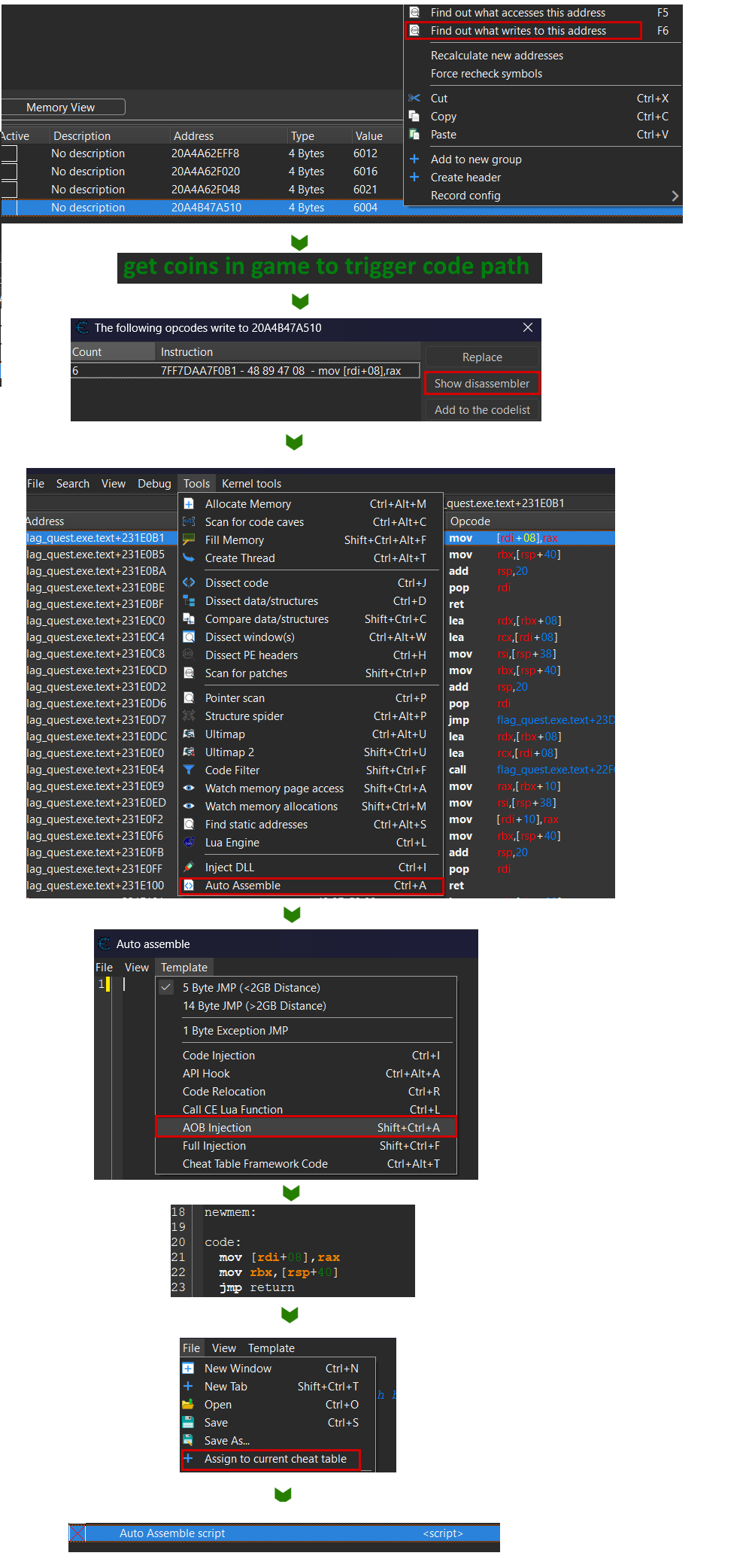752x1568 pixels.
Task: Select New Tab in File menu
Action: 277,1387
